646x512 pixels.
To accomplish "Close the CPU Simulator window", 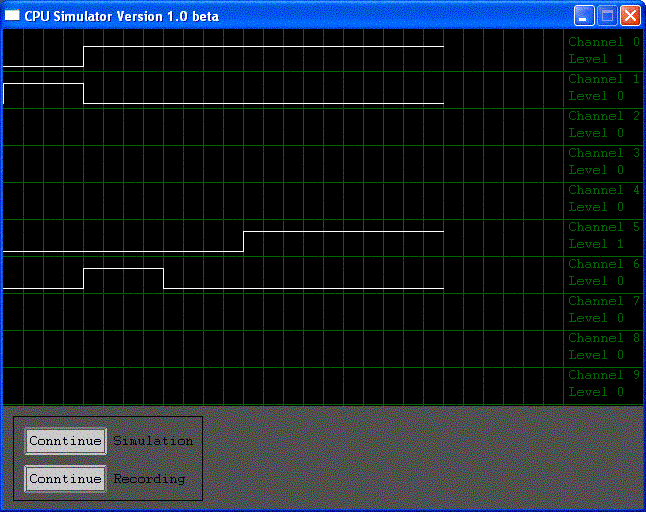I will (x=630, y=16).
